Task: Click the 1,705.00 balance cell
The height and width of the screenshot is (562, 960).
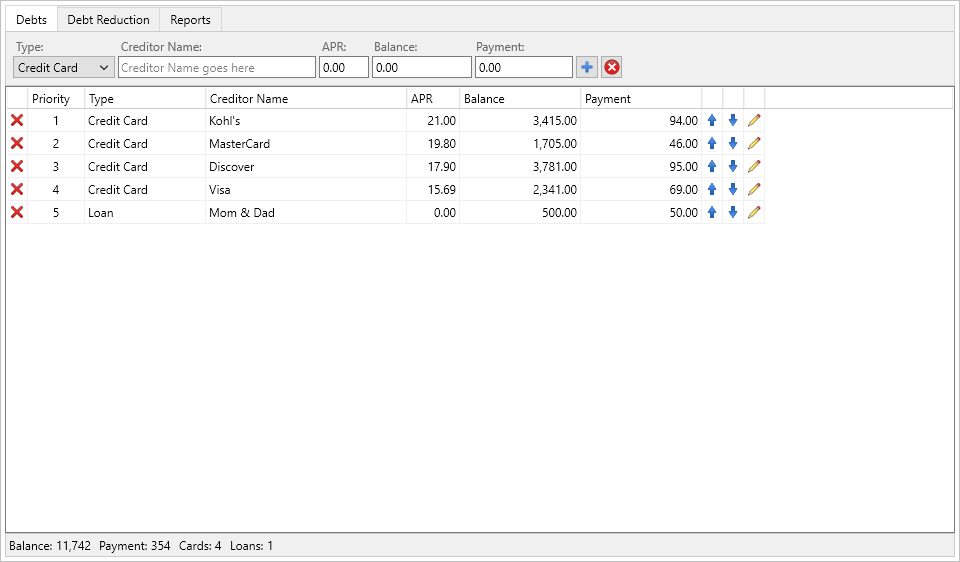Action: pyautogui.click(x=520, y=143)
